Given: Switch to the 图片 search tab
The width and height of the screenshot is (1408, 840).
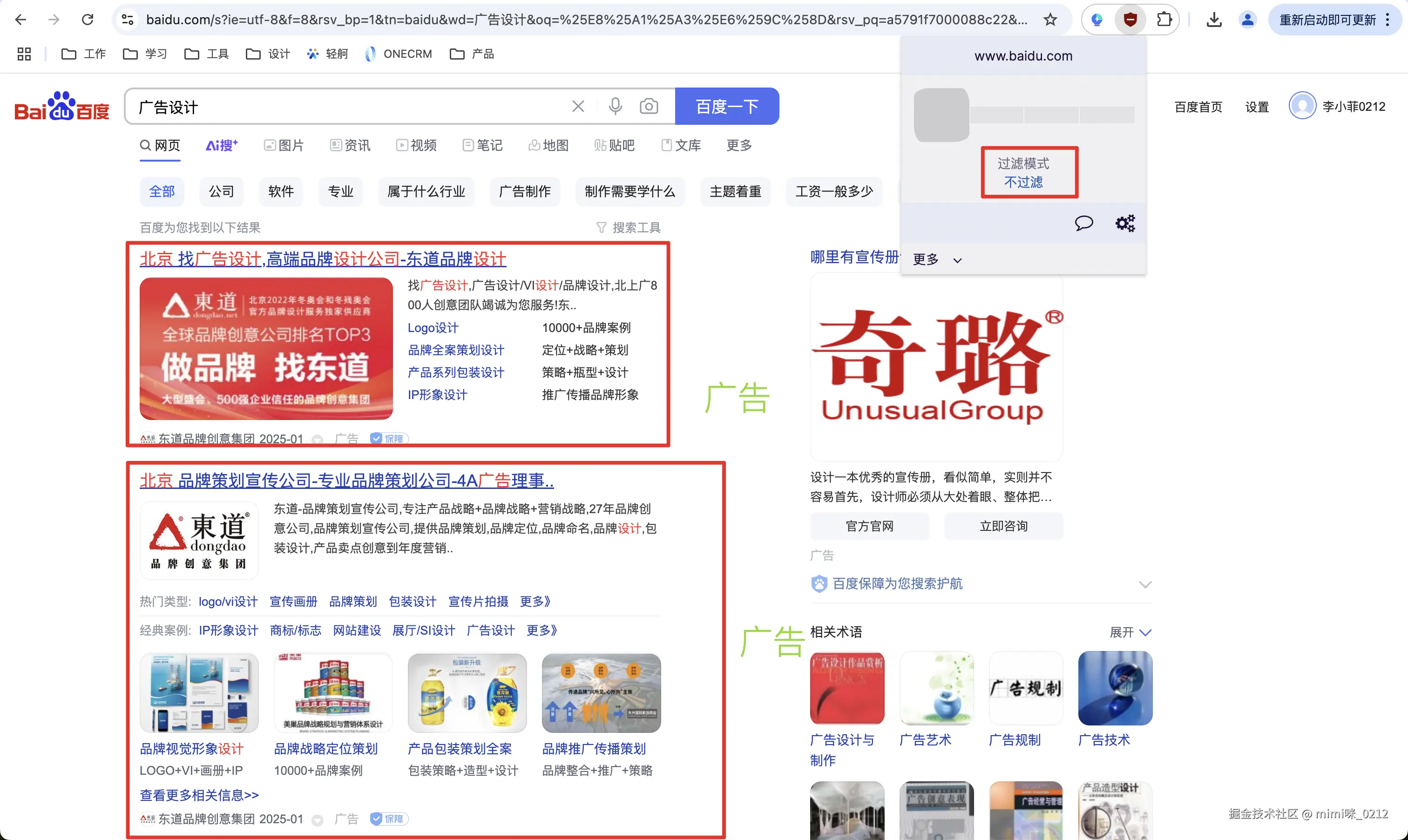Looking at the screenshot, I should [x=284, y=145].
